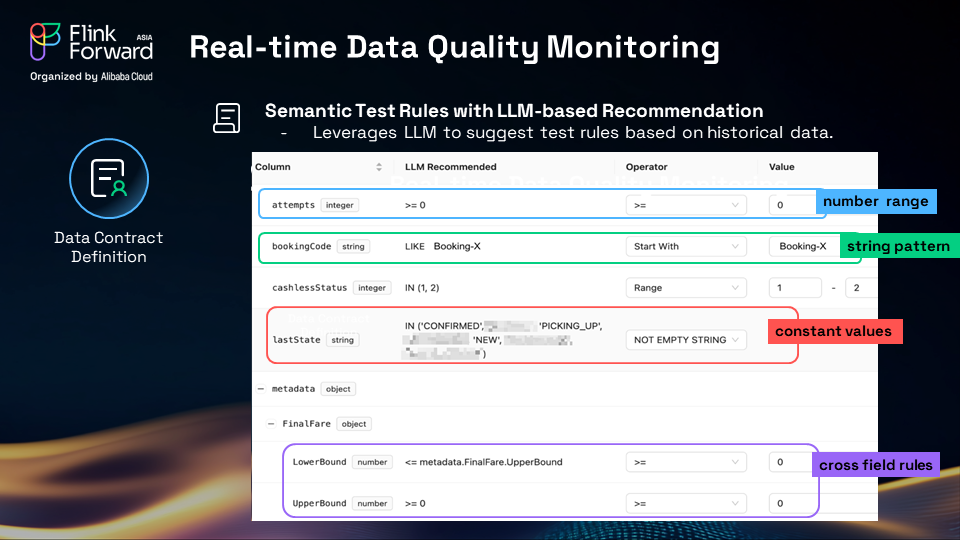Click the string type tag on lastState
Screen dimensions: 960x540
click(342, 340)
